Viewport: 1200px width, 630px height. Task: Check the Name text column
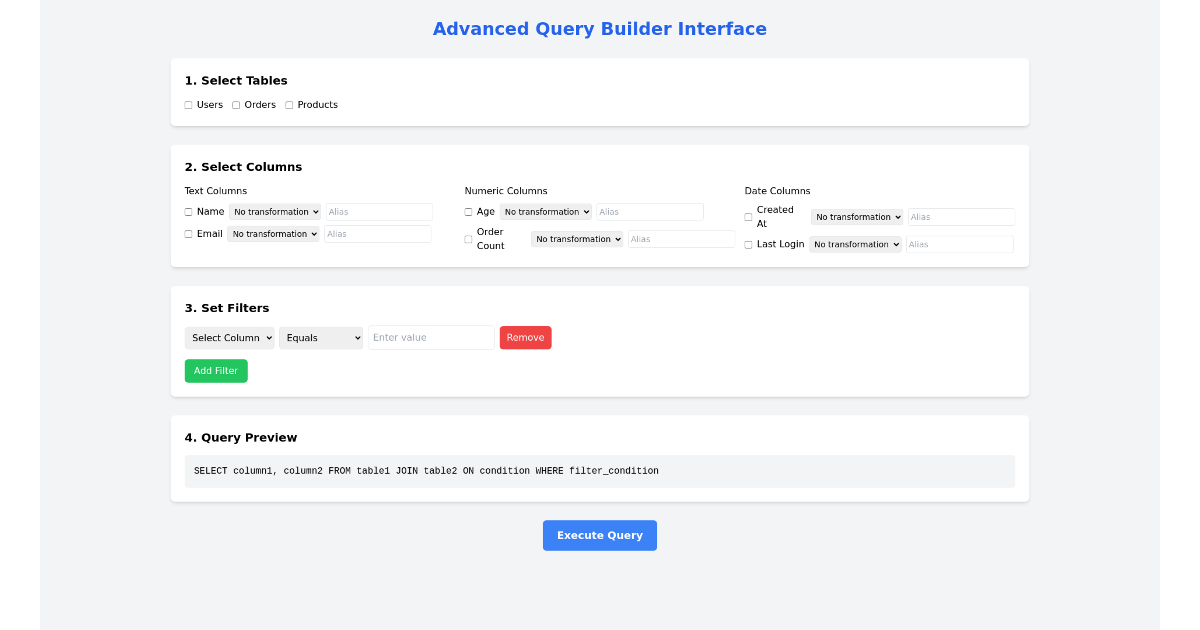pyautogui.click(x=187, y=211)
